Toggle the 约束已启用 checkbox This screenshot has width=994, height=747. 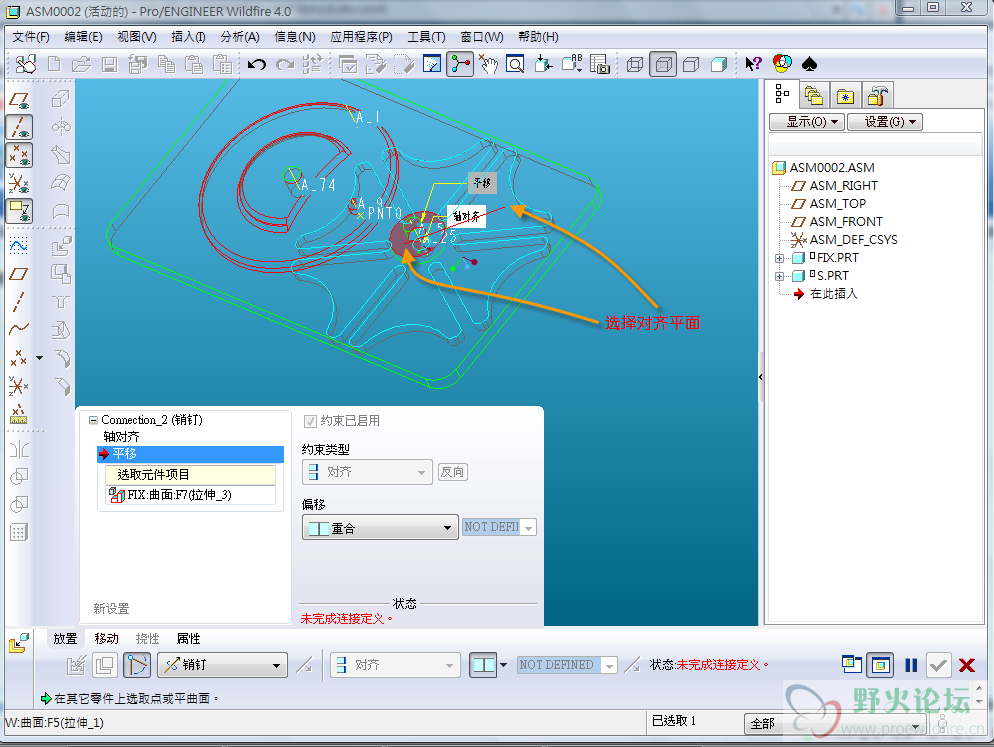(310, 421)
